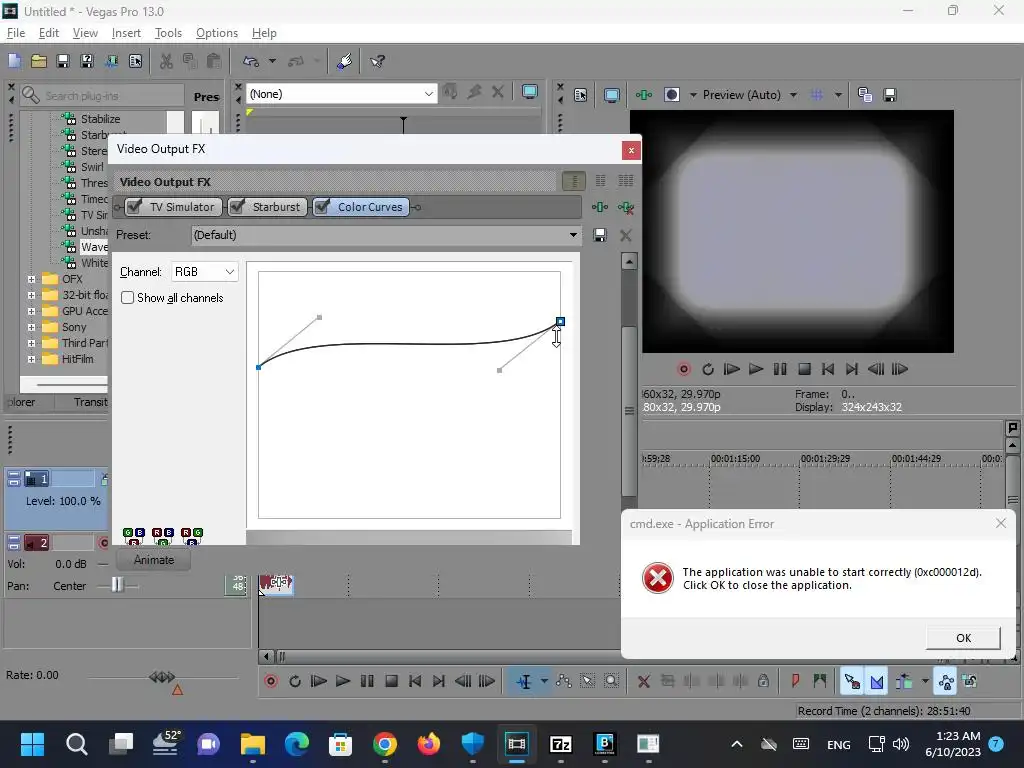Select the Envelope Edit tool
The width and height of the screenshot is (1024, 768).
pyautogui.click(x=564, y=681)
